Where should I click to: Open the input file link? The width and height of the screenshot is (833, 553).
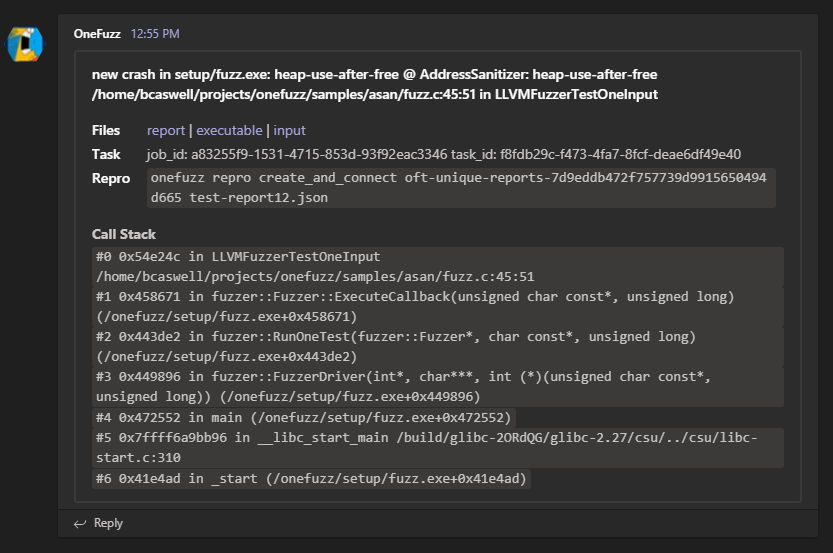[x=290, y=131]
